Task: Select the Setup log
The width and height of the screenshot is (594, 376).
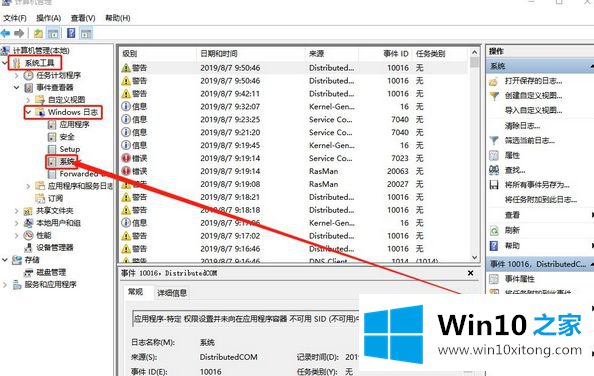Action: coord(70,149)
